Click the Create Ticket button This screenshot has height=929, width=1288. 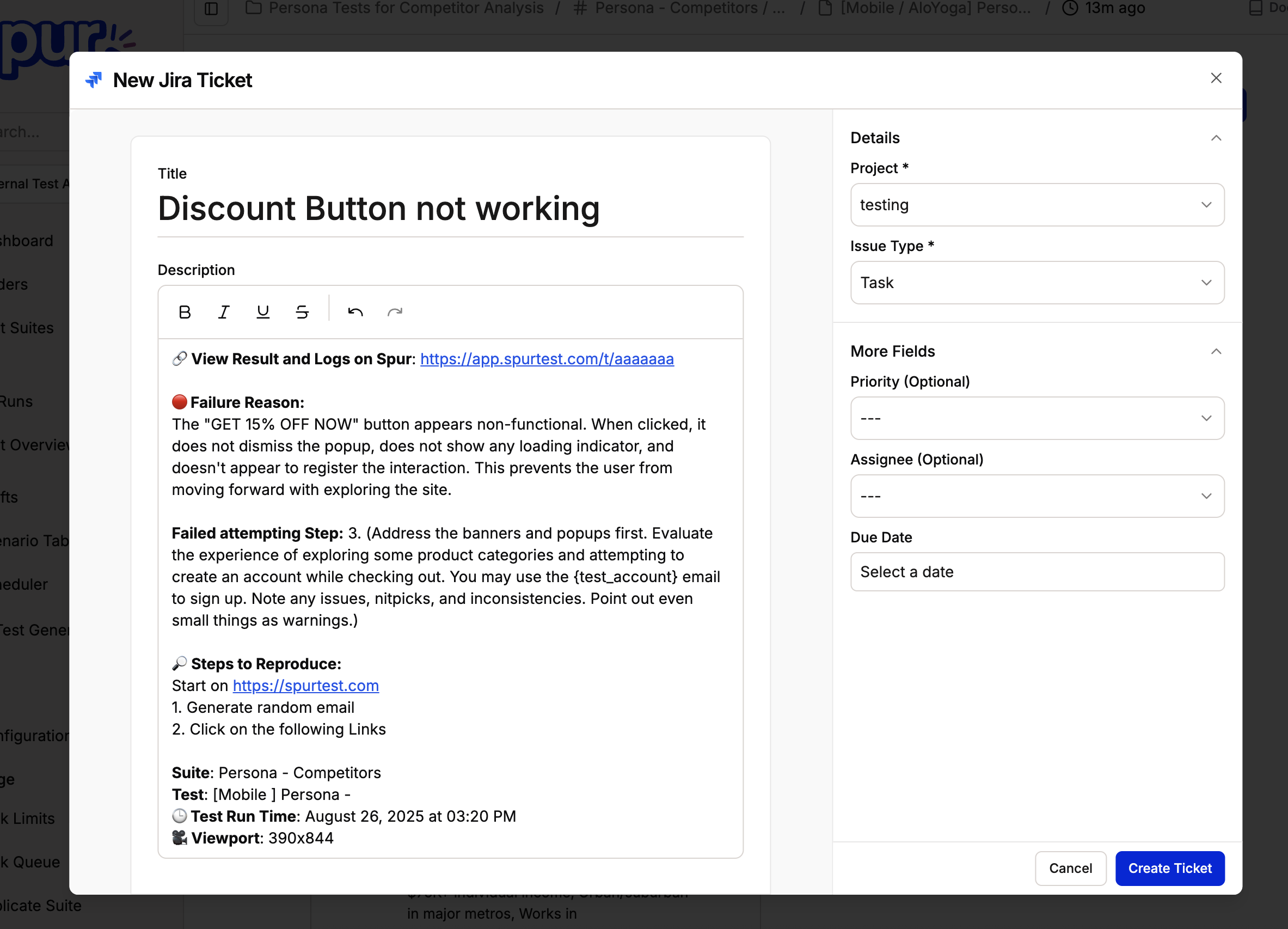(x=1169, y=868)
